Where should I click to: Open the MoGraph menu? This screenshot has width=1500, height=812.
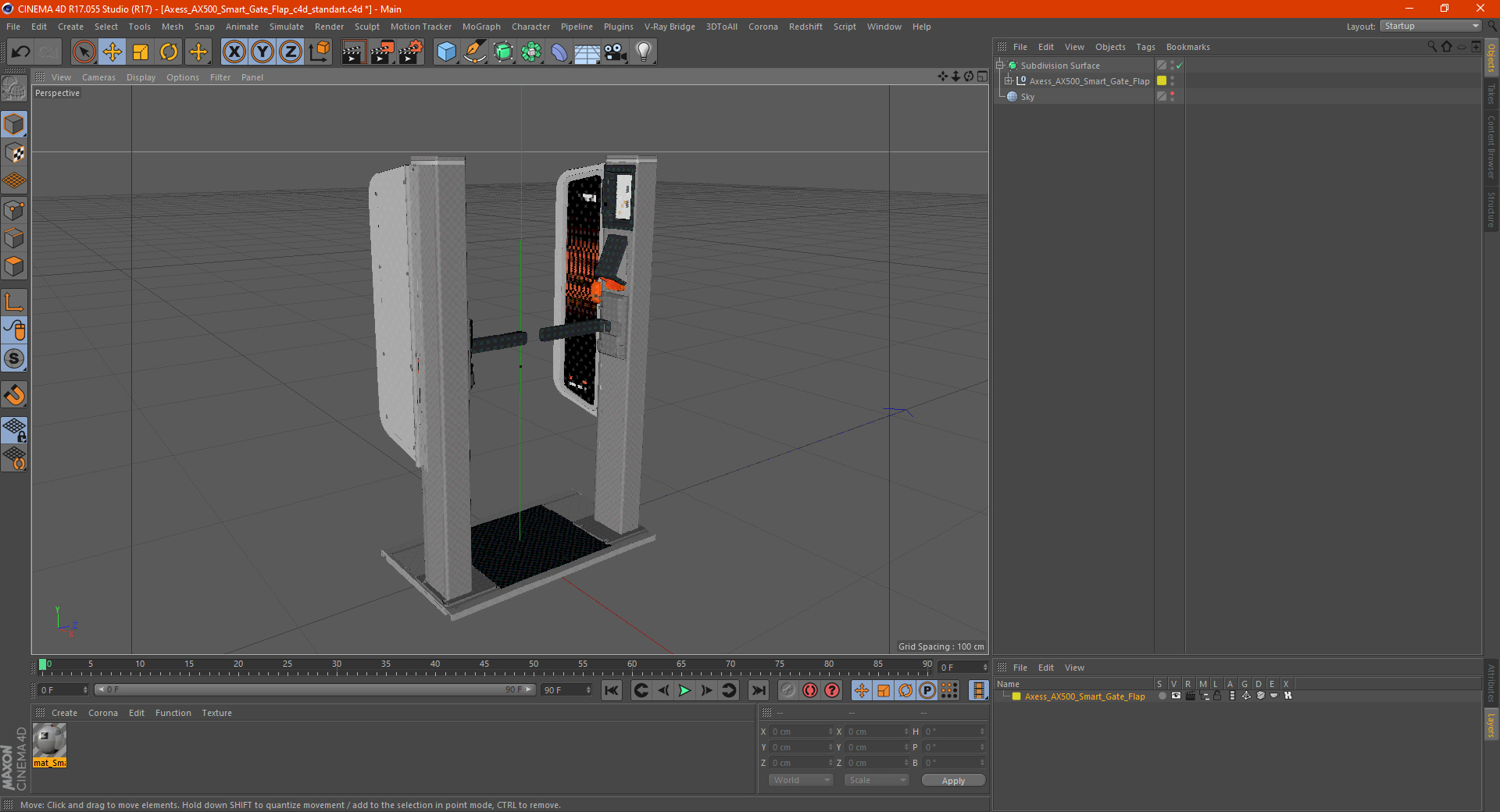[x=481, y=27]
